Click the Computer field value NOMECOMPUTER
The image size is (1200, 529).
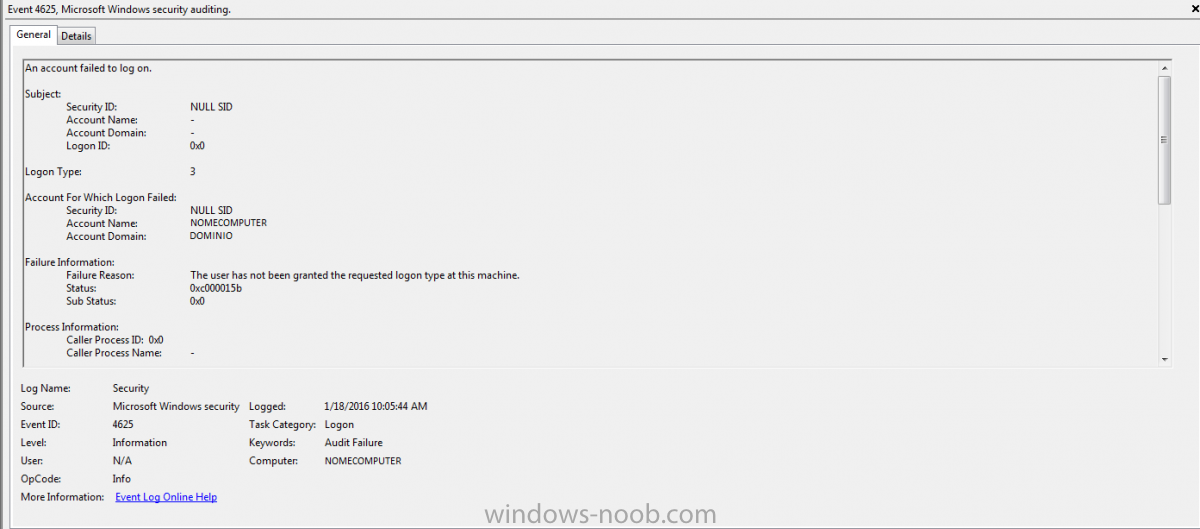[363, 461]
